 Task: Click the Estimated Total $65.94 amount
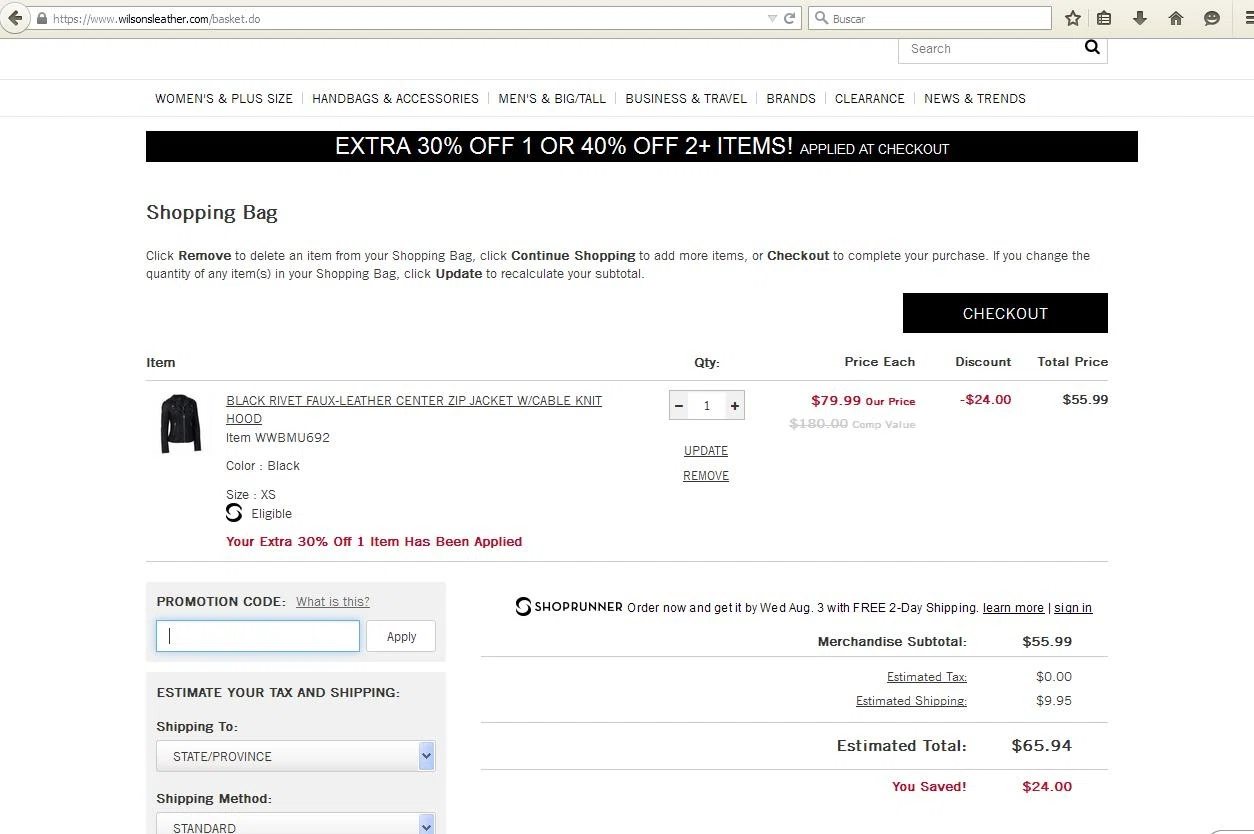pos(1041,746)
